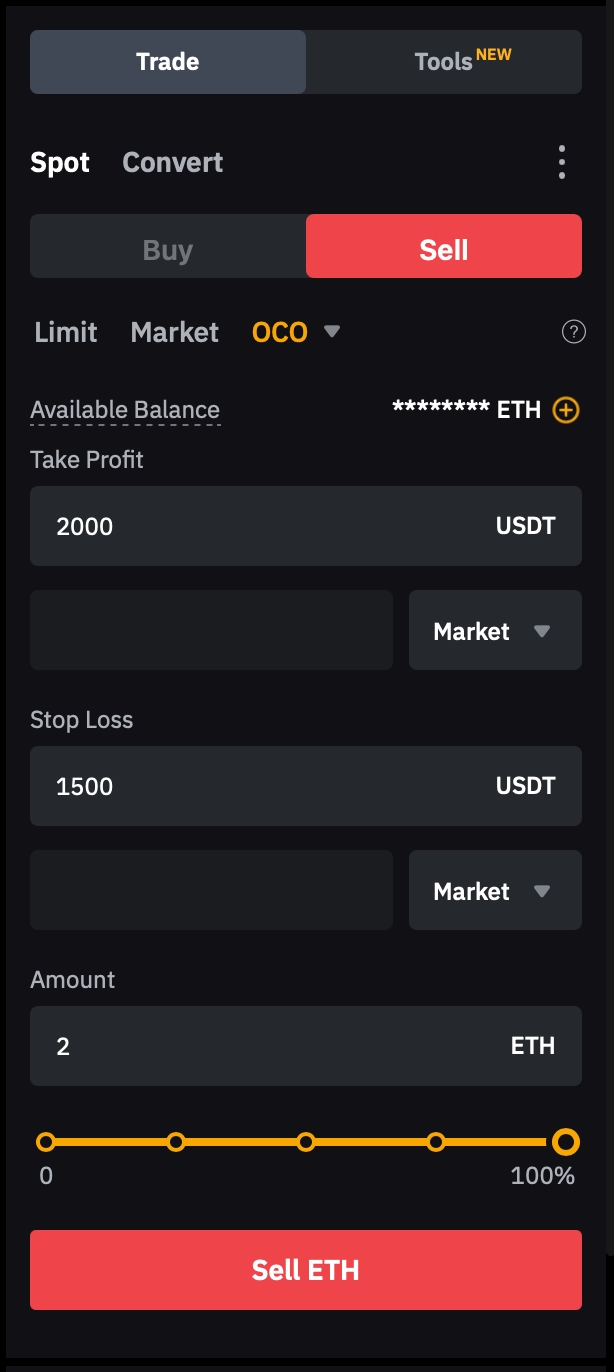Open the Stop Loss Market dropdown
614x1372 pixels.
[494, 891]
